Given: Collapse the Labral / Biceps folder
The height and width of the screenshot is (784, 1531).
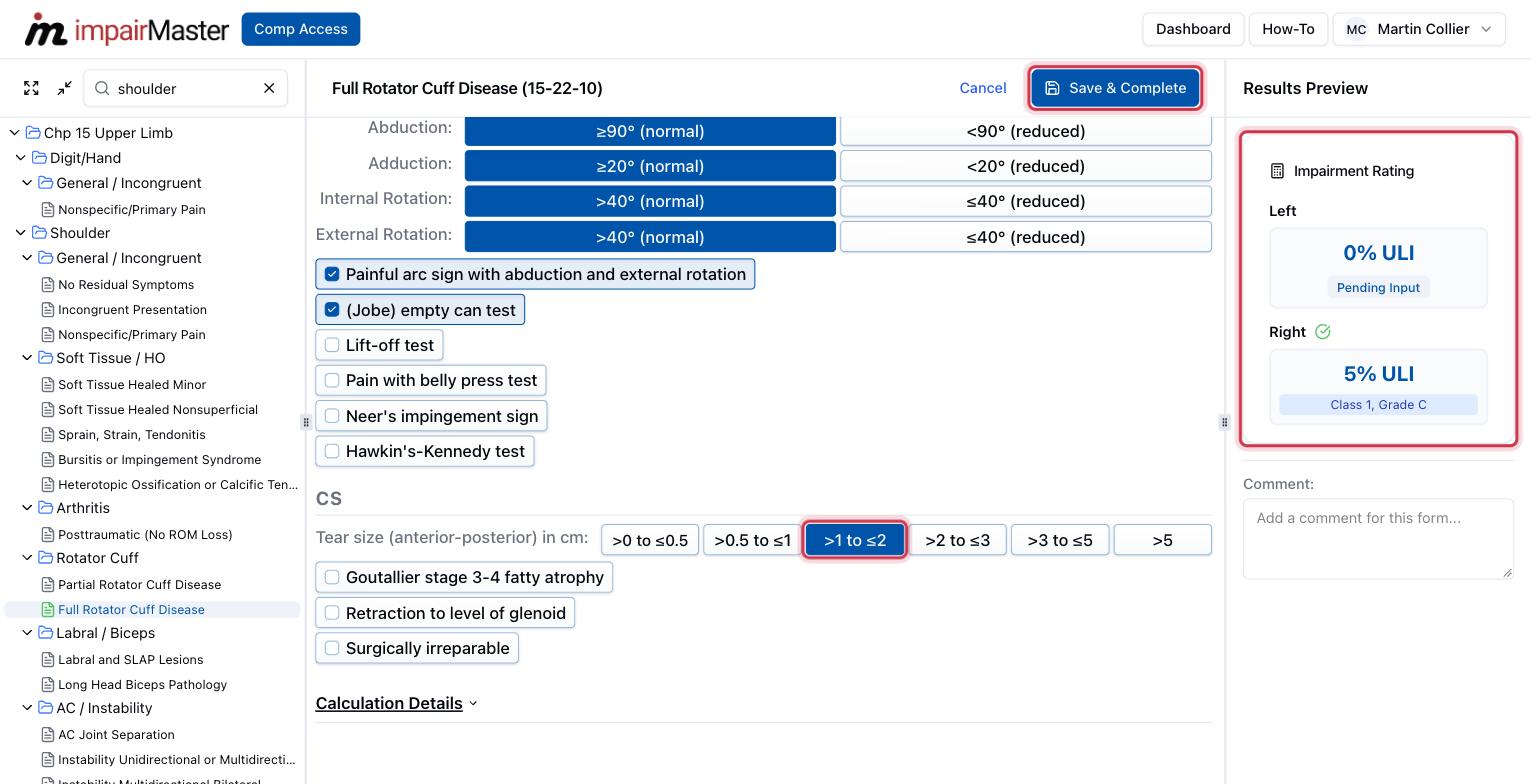Looking at the screenshot, I should coord(27,633).
